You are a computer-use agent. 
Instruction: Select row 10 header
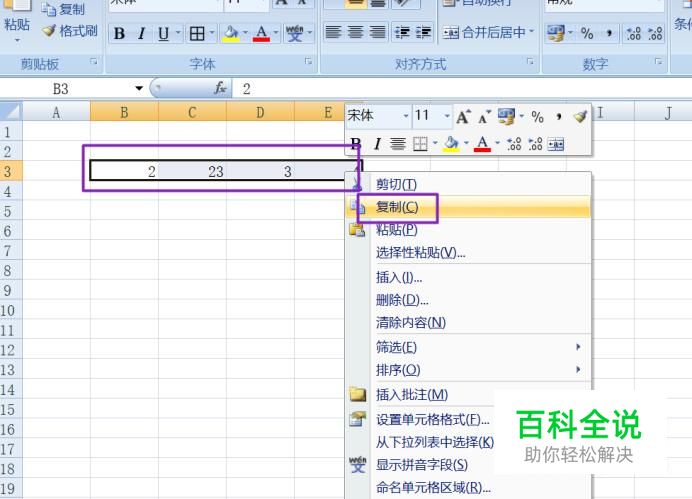pyautogui.click(x=11, y=311)
